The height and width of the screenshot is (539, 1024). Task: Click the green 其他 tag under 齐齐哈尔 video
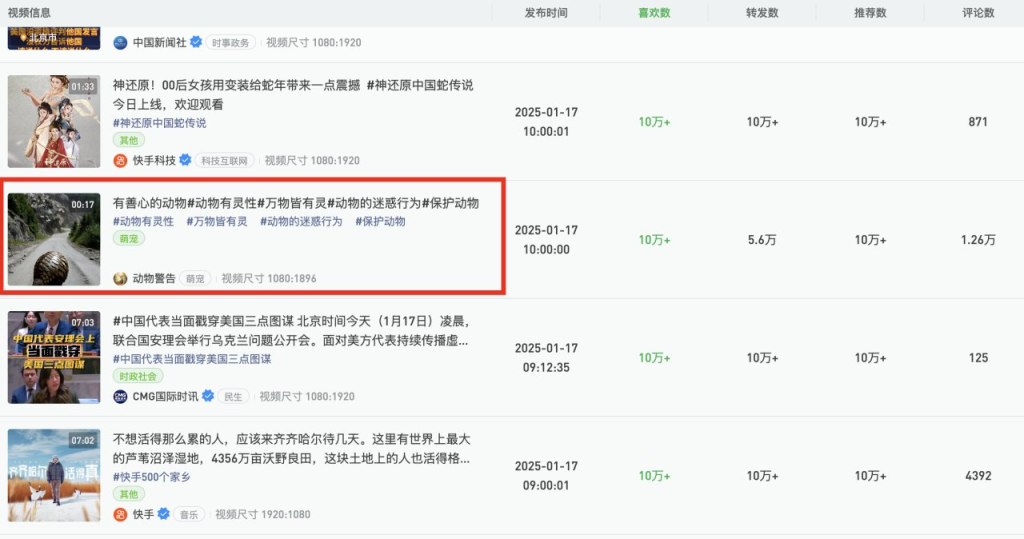coord(129,494)
